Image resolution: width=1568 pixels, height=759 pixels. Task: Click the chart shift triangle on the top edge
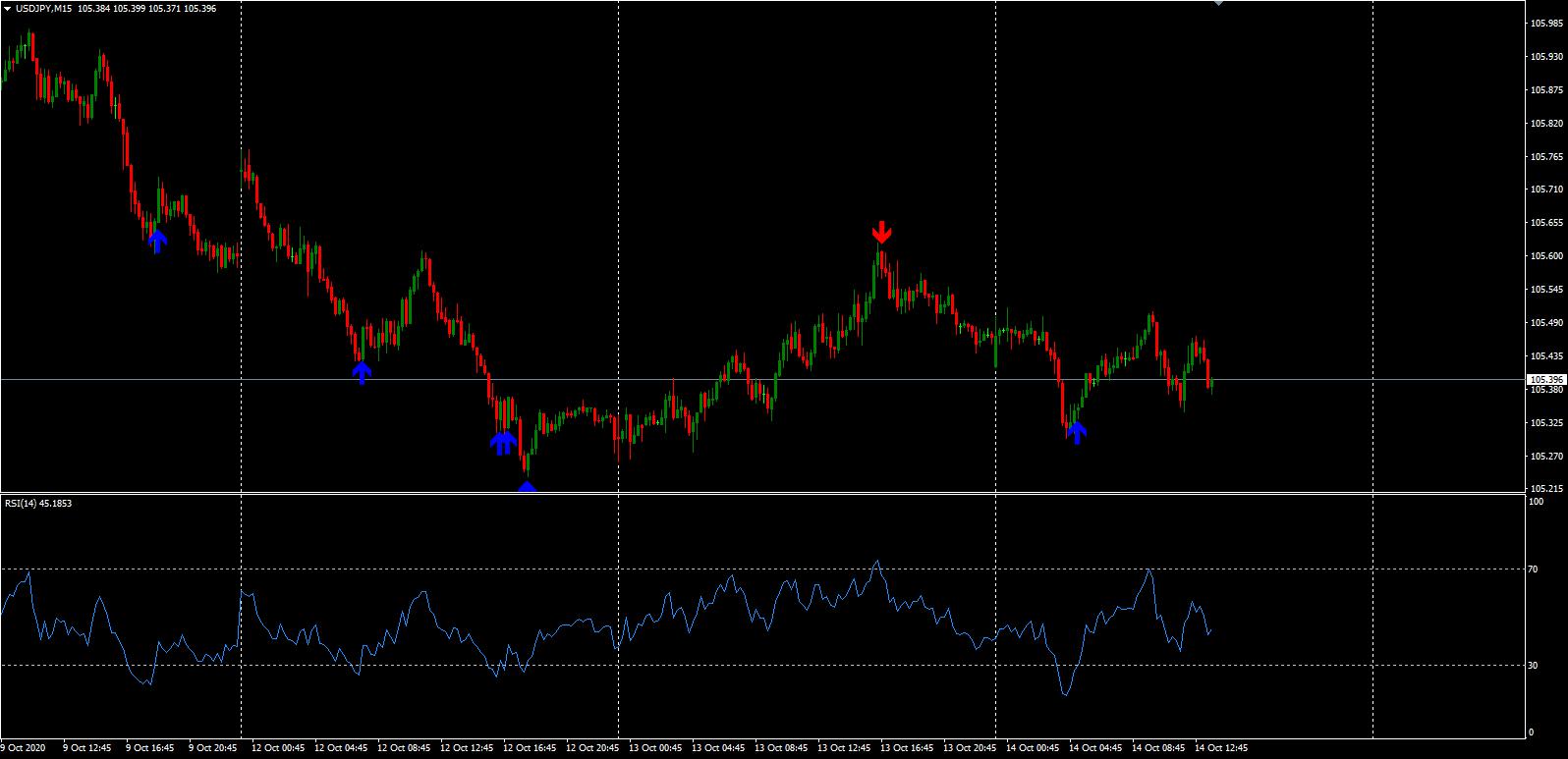coord(1218,3)
